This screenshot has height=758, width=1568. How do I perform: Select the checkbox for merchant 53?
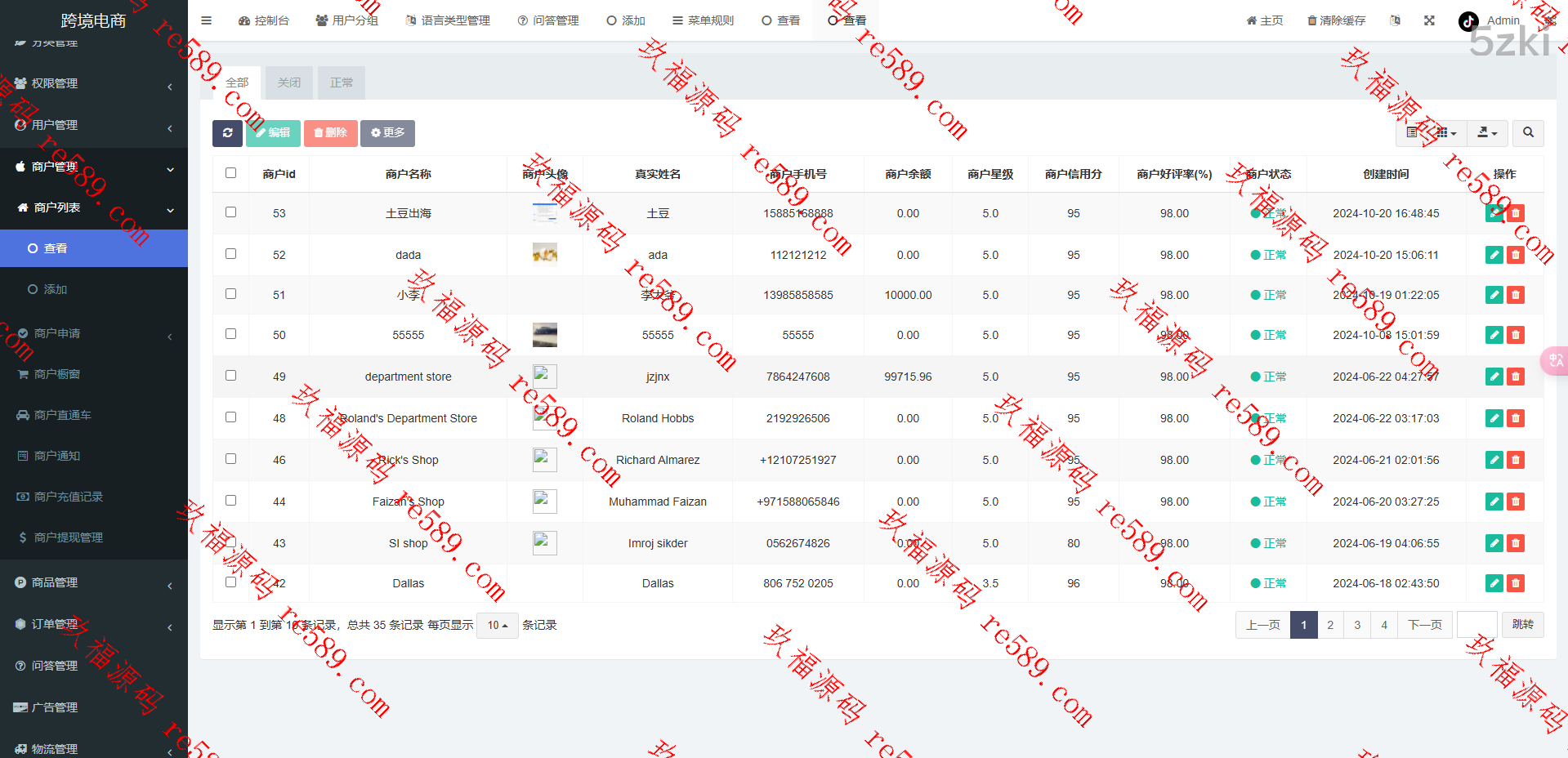(230, 212)
